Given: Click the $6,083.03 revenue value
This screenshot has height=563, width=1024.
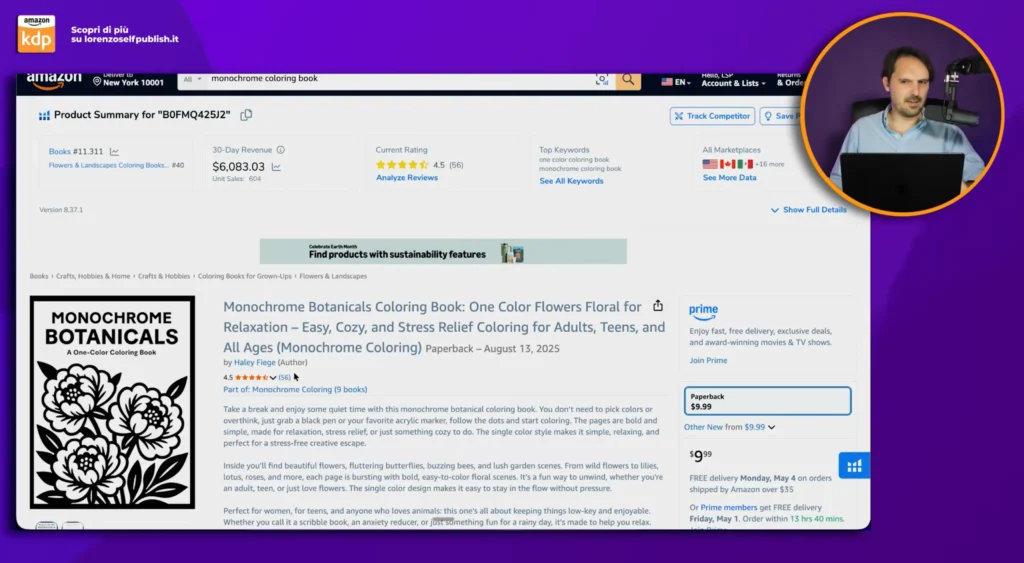Looking at the screenshot, I should (238, 167).
